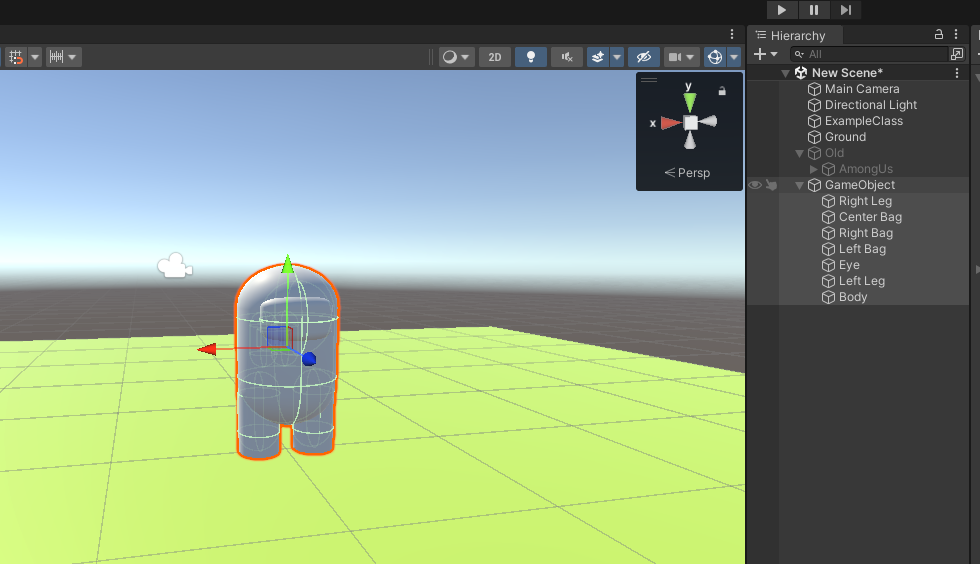Image resolution: width=980 pixels, height=564 pixels.
Task: Click the Right Leg cube icon
Action: pos(828,201)
